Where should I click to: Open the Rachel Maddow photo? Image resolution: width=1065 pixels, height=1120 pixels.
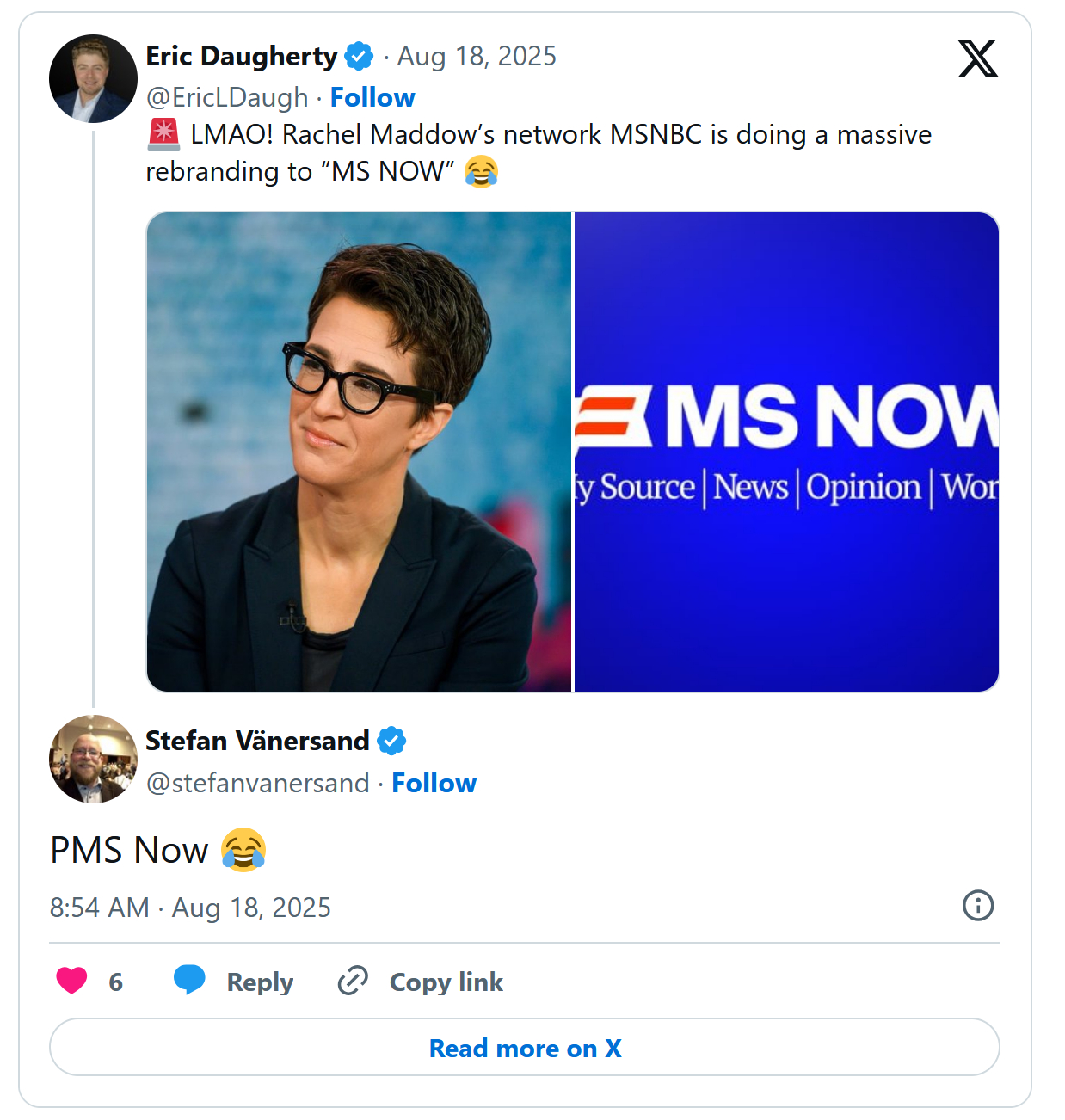[359, 452]
